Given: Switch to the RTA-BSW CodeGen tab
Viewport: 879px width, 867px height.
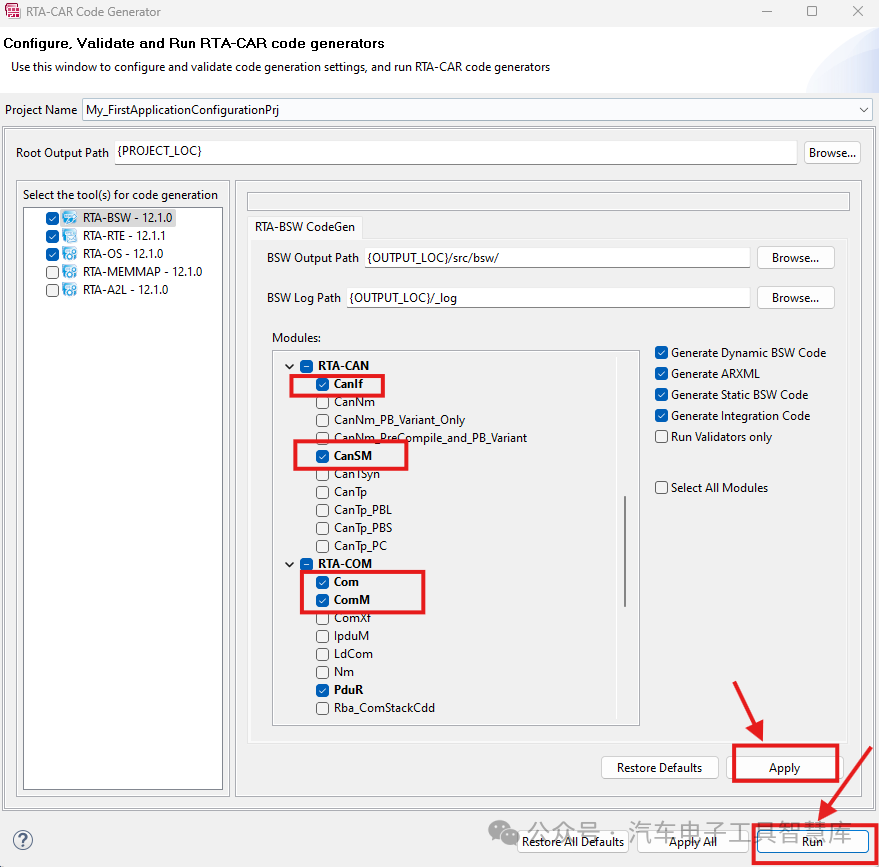Looking at the screenshot, I should (x=305, y=226).
